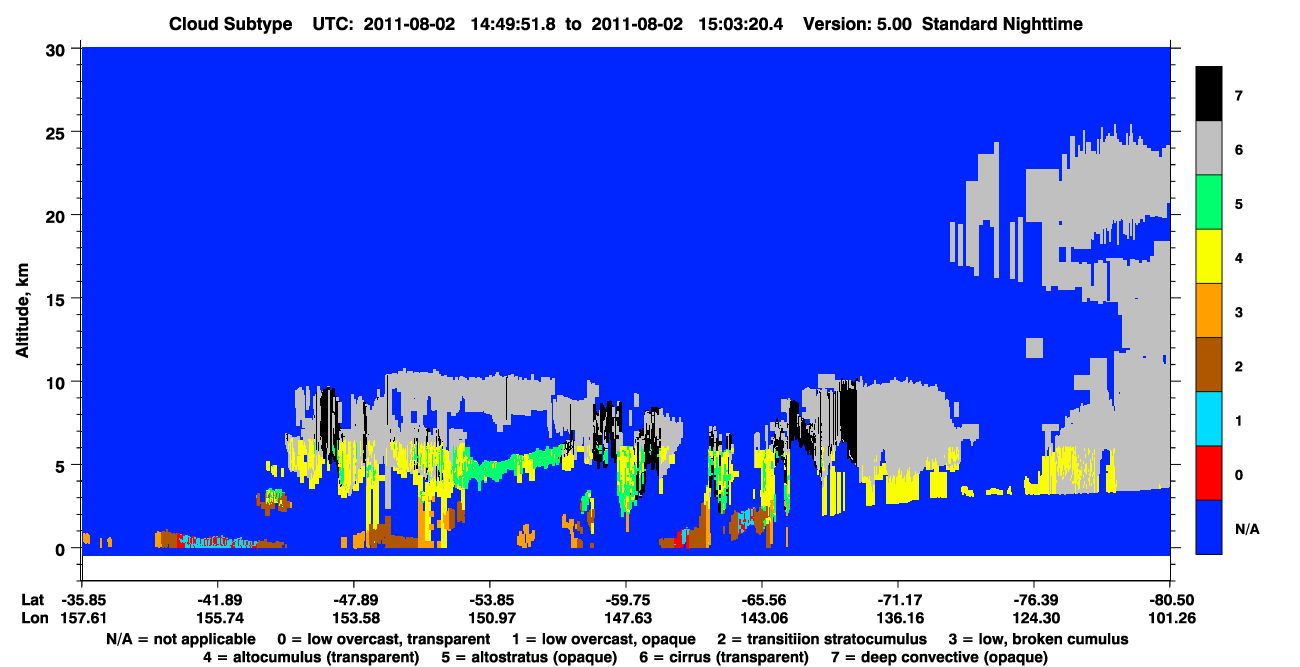Click the black color bar segment for class 7
1300x667 pixels.
[1209, 94]
